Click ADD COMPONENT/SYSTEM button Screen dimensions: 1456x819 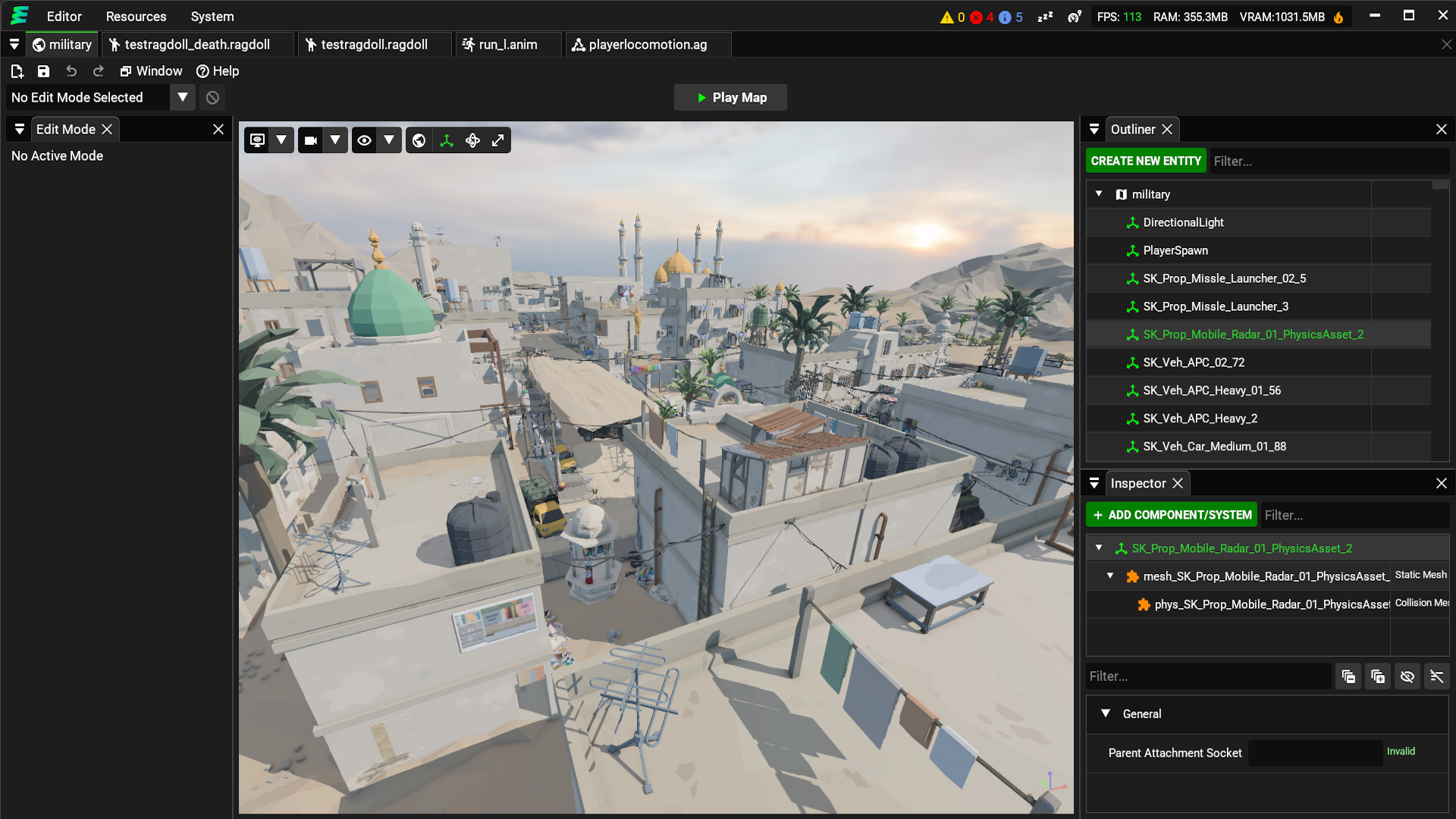pos(1172,515)
